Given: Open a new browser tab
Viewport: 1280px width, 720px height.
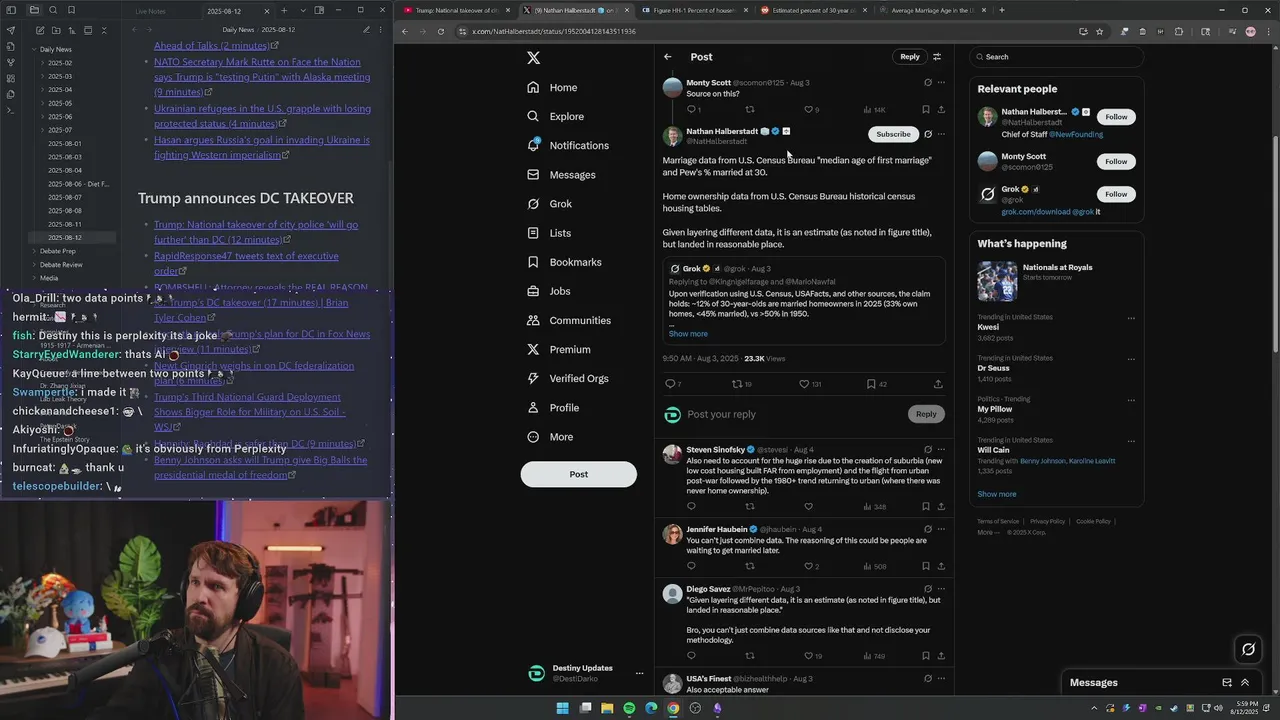Looking at the screenshot, I should [1002, 10].
